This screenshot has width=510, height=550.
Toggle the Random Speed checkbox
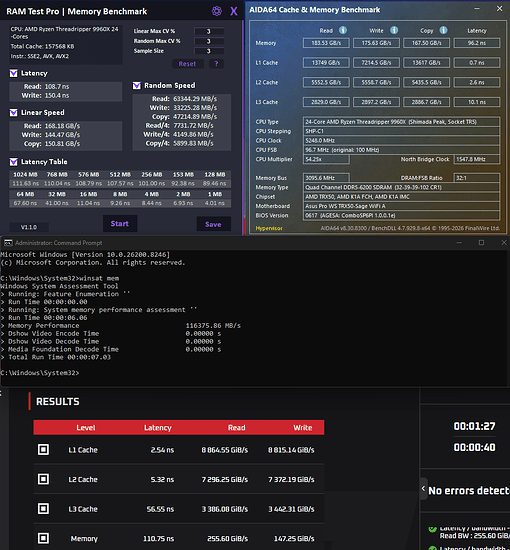click(136, 86)
